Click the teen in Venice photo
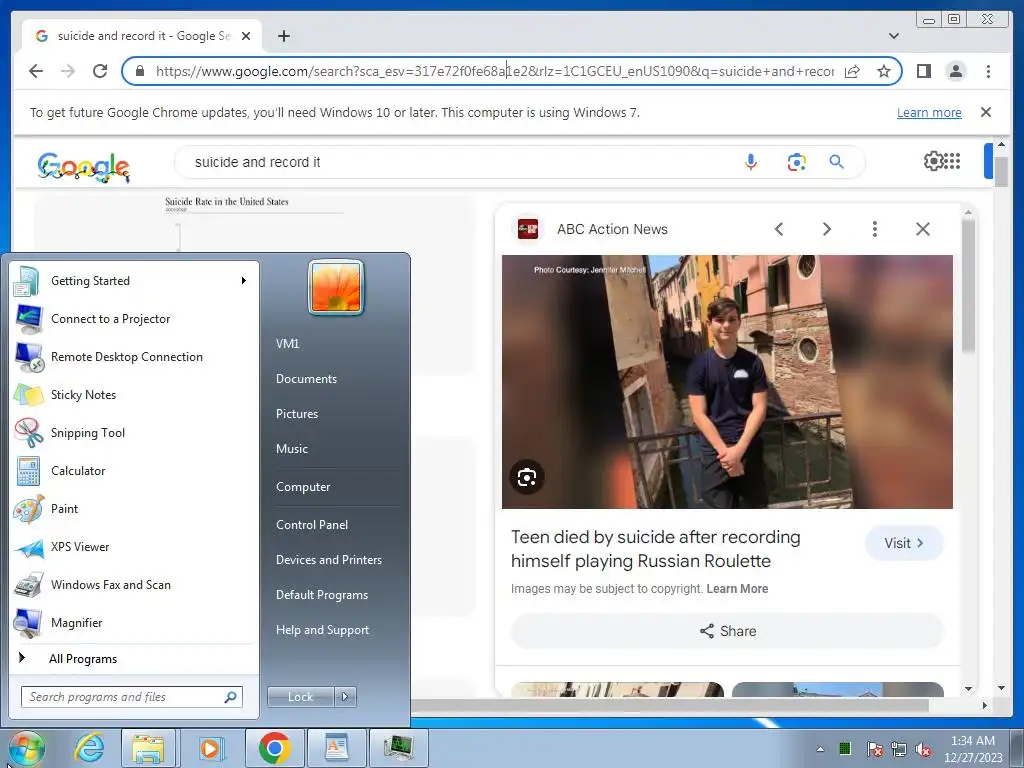This screenshot has height=768, width=1024. [727, 382]
